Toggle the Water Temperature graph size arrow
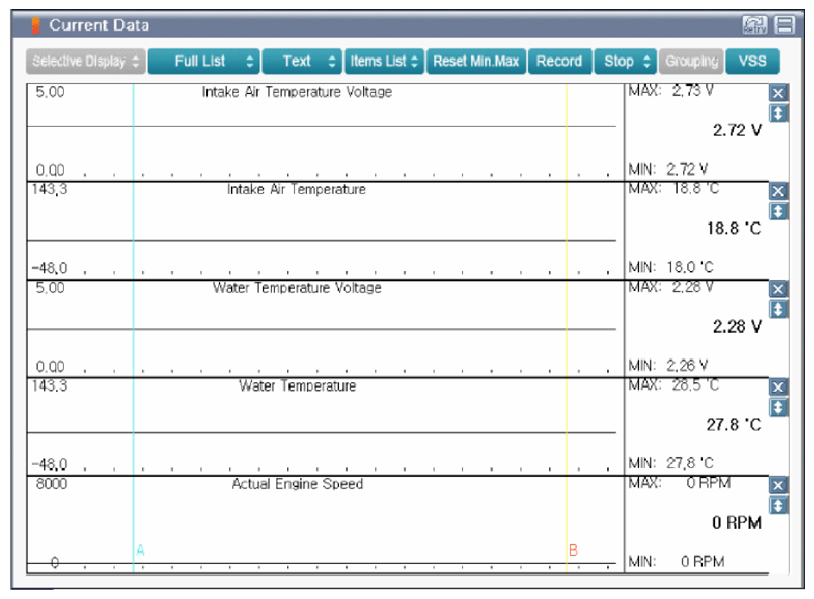 (779, 407)
